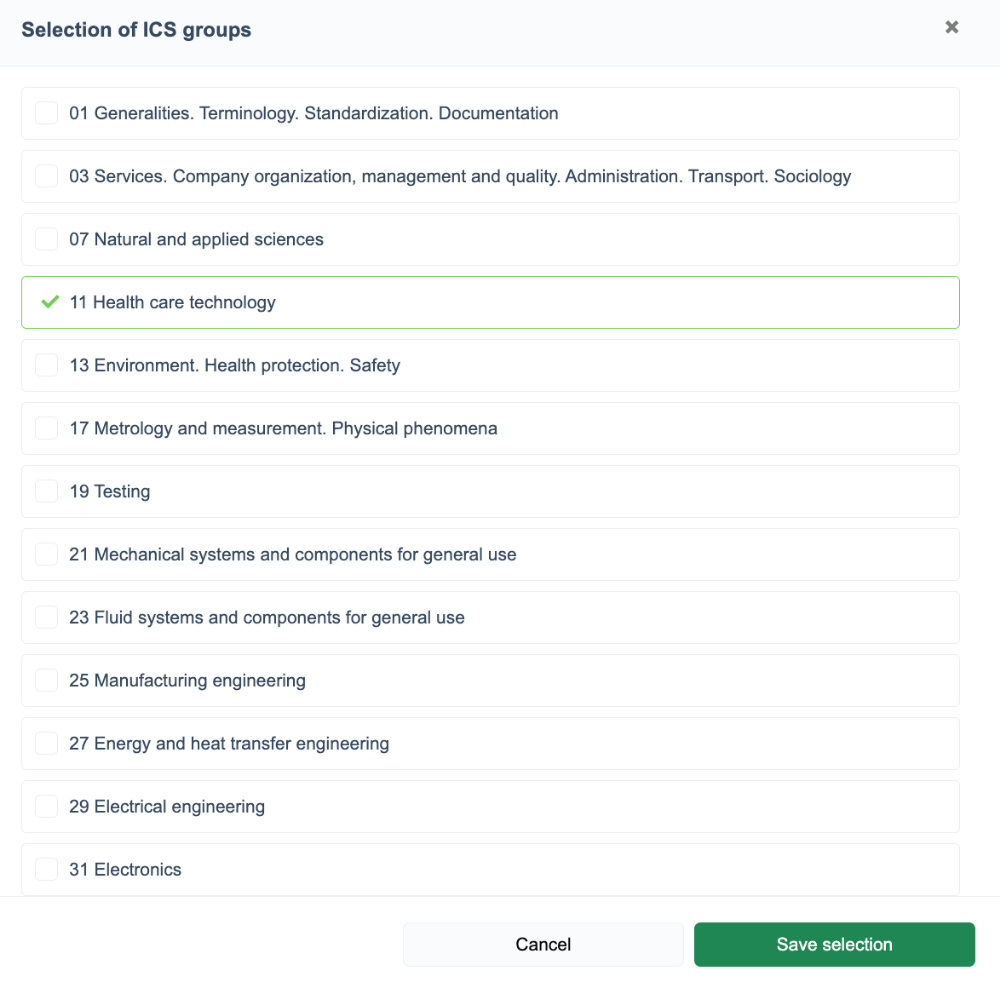The image size is (1000, 988).
Task: Tick the 29 Electrical engineering checkbox
Action: (47, 806)
